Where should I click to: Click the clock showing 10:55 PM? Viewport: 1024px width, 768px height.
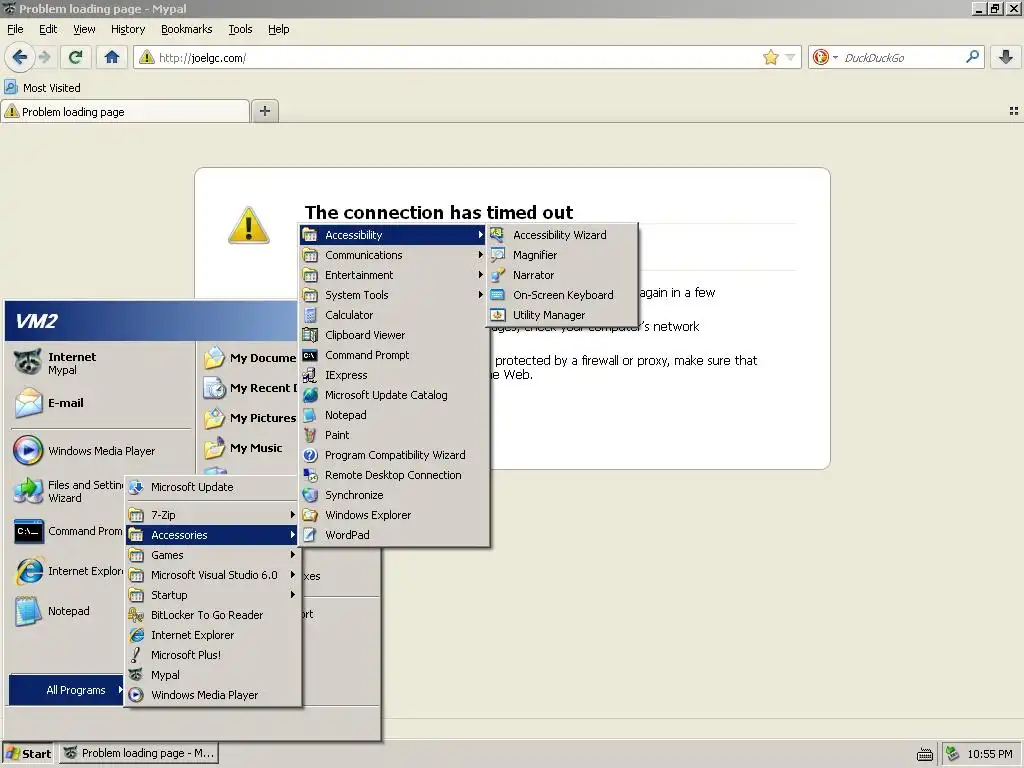[990, 754]
